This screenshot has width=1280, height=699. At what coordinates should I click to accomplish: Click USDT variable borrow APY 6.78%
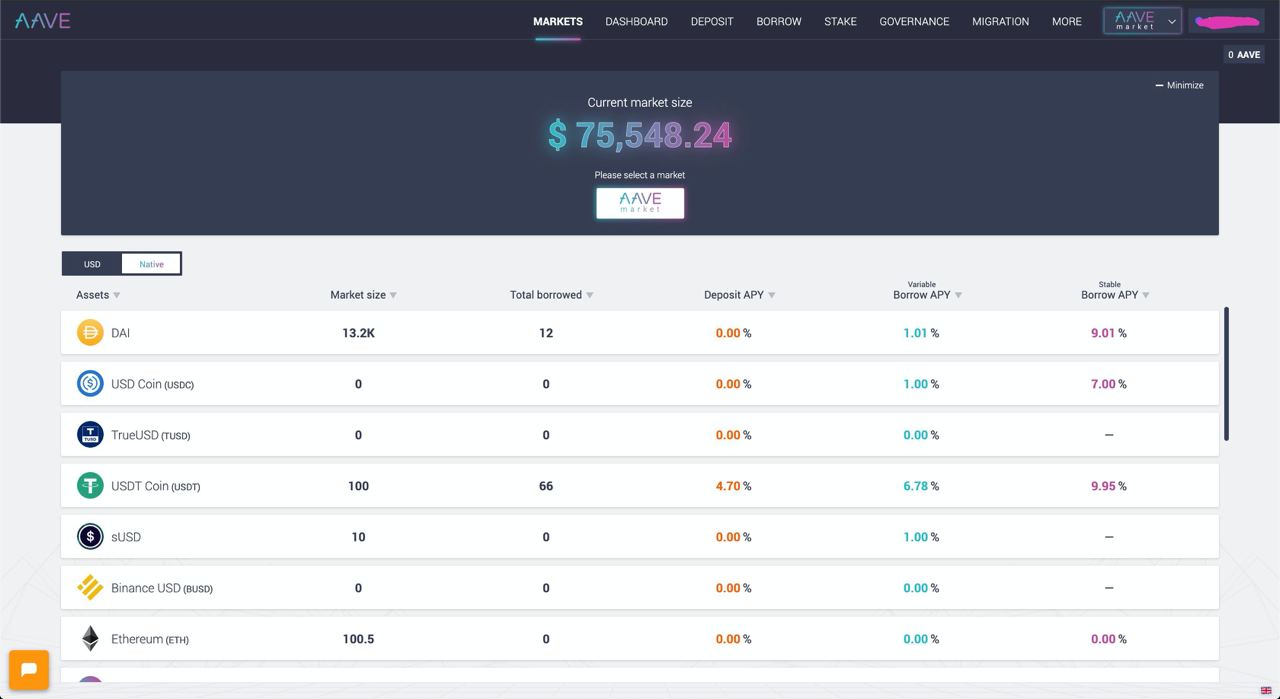point(921,486)
